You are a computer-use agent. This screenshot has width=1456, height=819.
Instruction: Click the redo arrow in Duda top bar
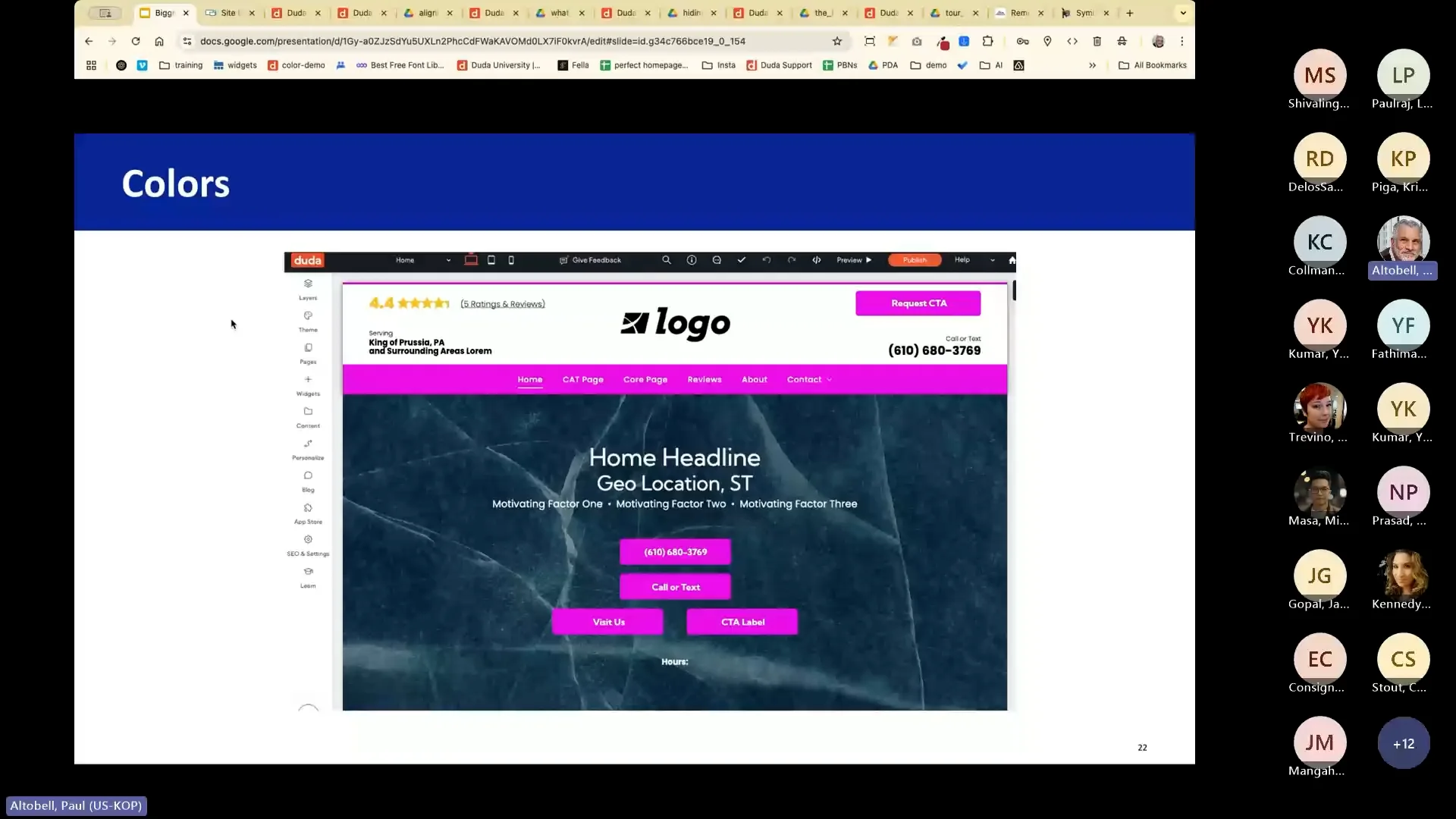[792, 260]
